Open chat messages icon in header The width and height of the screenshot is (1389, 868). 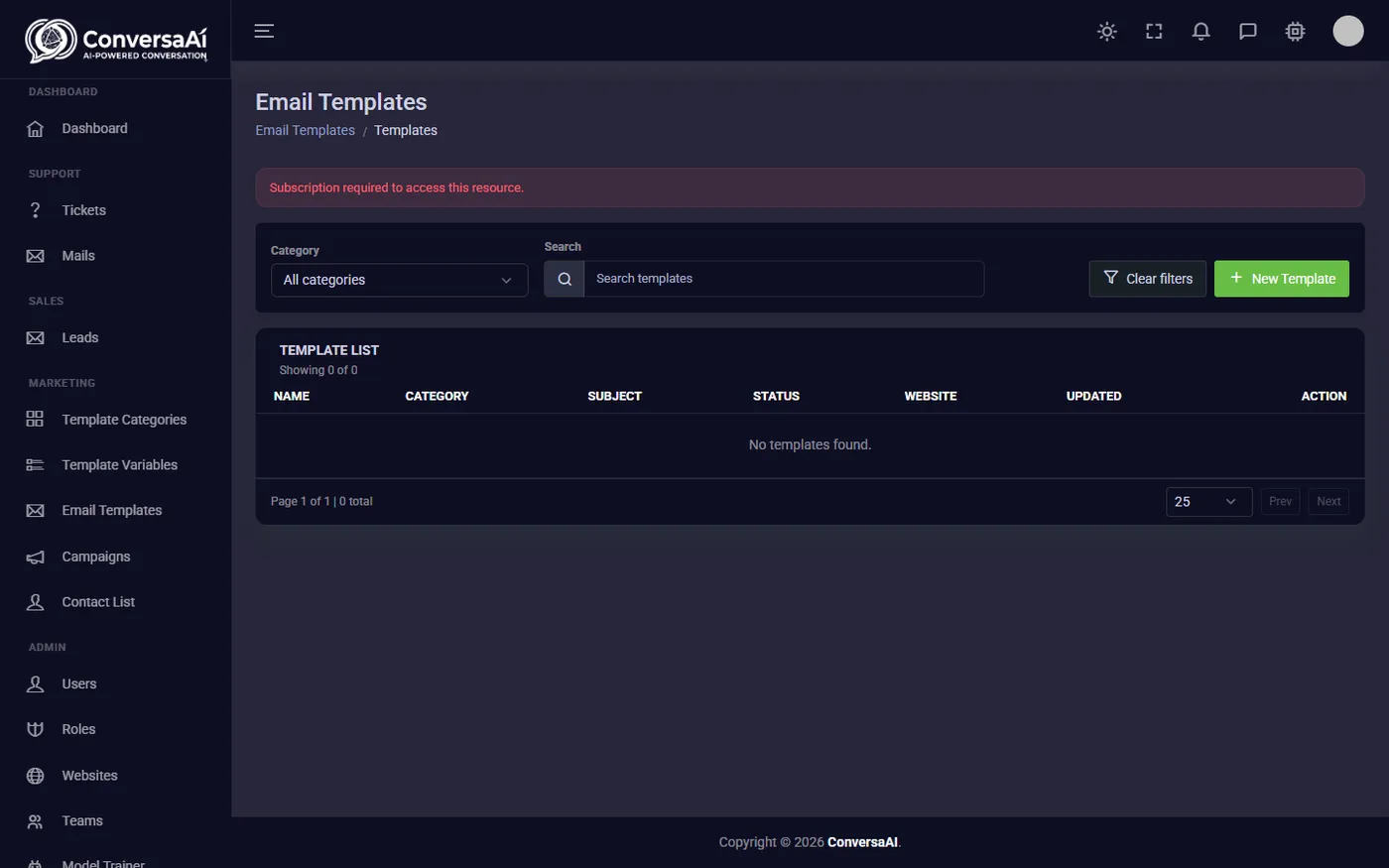click(1248, 32)
